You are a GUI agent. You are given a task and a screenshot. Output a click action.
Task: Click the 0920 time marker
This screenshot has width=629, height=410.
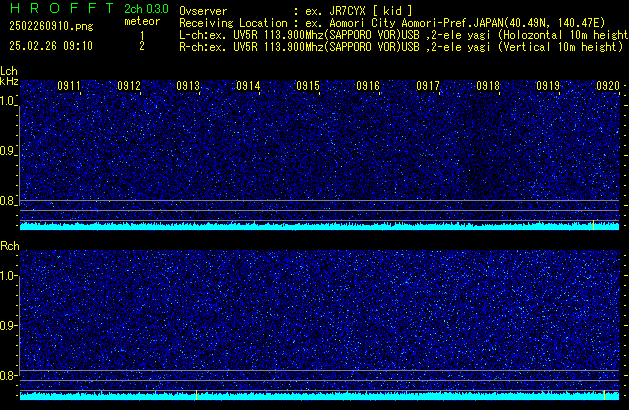(608, 86)
